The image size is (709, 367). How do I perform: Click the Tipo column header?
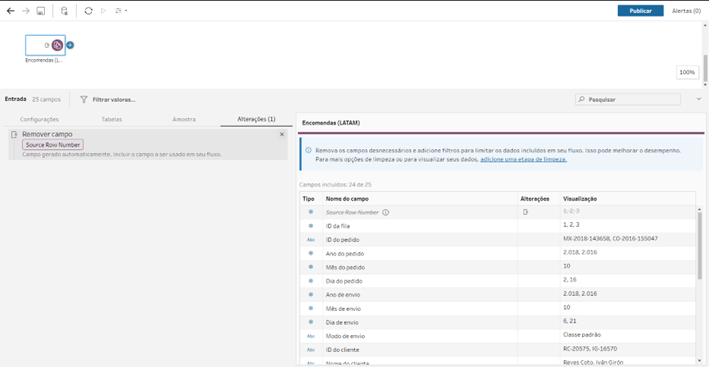[308, 199]
